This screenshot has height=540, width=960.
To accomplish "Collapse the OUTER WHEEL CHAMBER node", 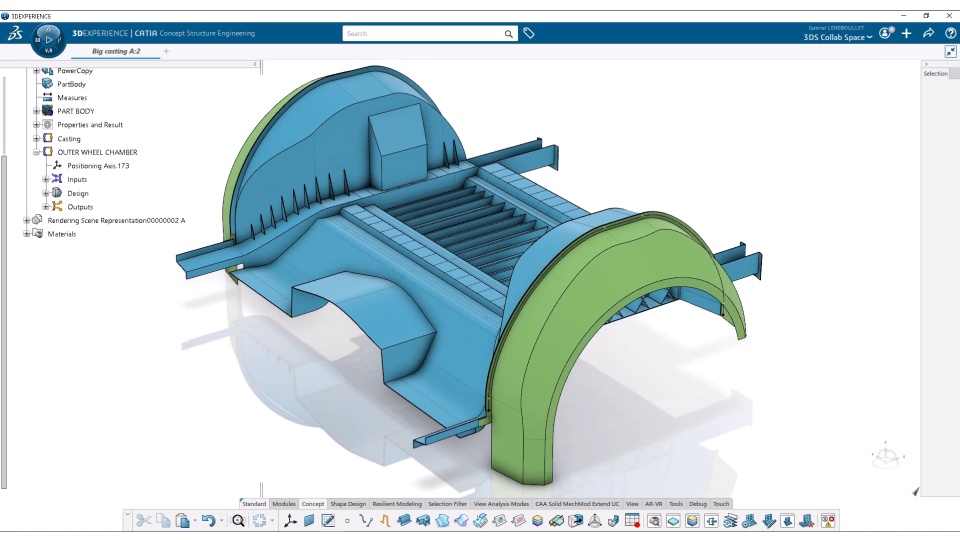I will click(36, 152).
